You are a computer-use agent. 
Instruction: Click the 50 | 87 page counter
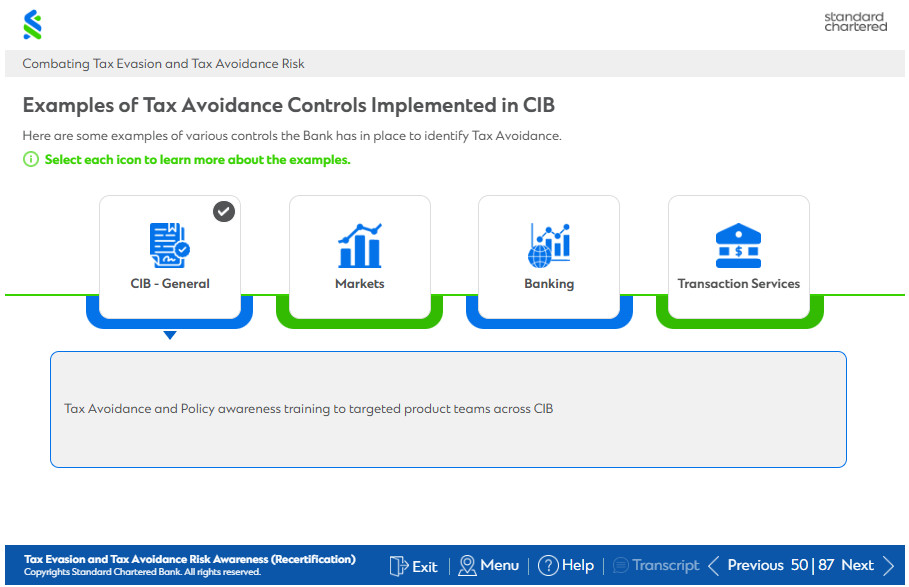click(812, 566)
